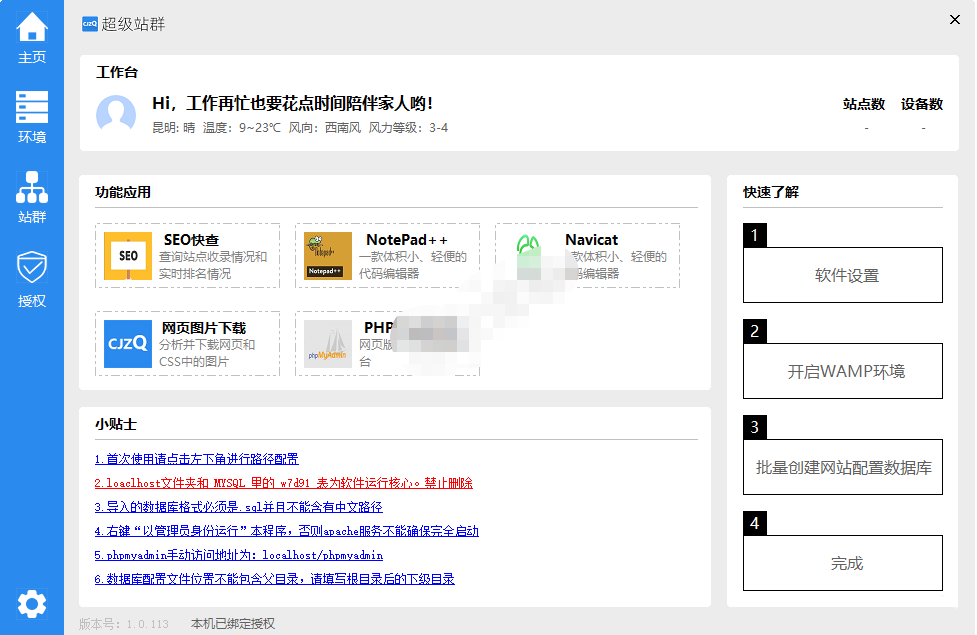
Task: Click the 软件设置 step button
Action: [842, 275]
